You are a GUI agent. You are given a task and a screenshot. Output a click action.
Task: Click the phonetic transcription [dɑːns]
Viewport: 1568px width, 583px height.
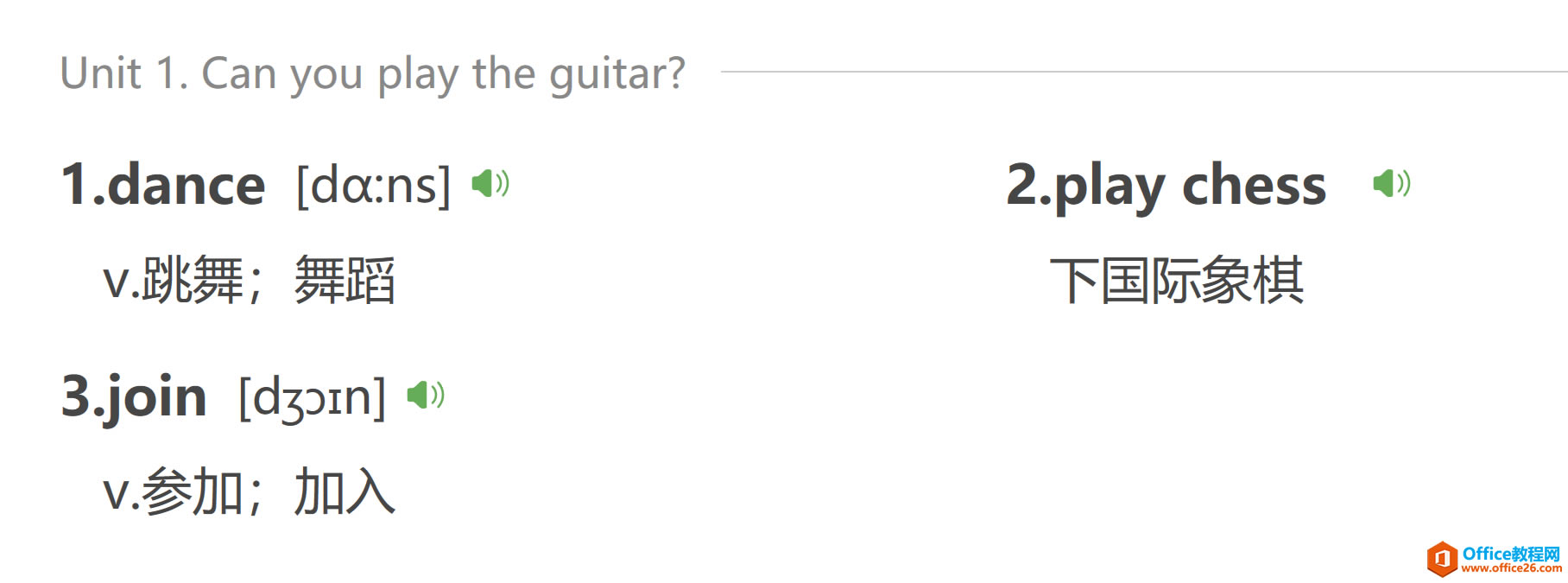coord(374,185)
